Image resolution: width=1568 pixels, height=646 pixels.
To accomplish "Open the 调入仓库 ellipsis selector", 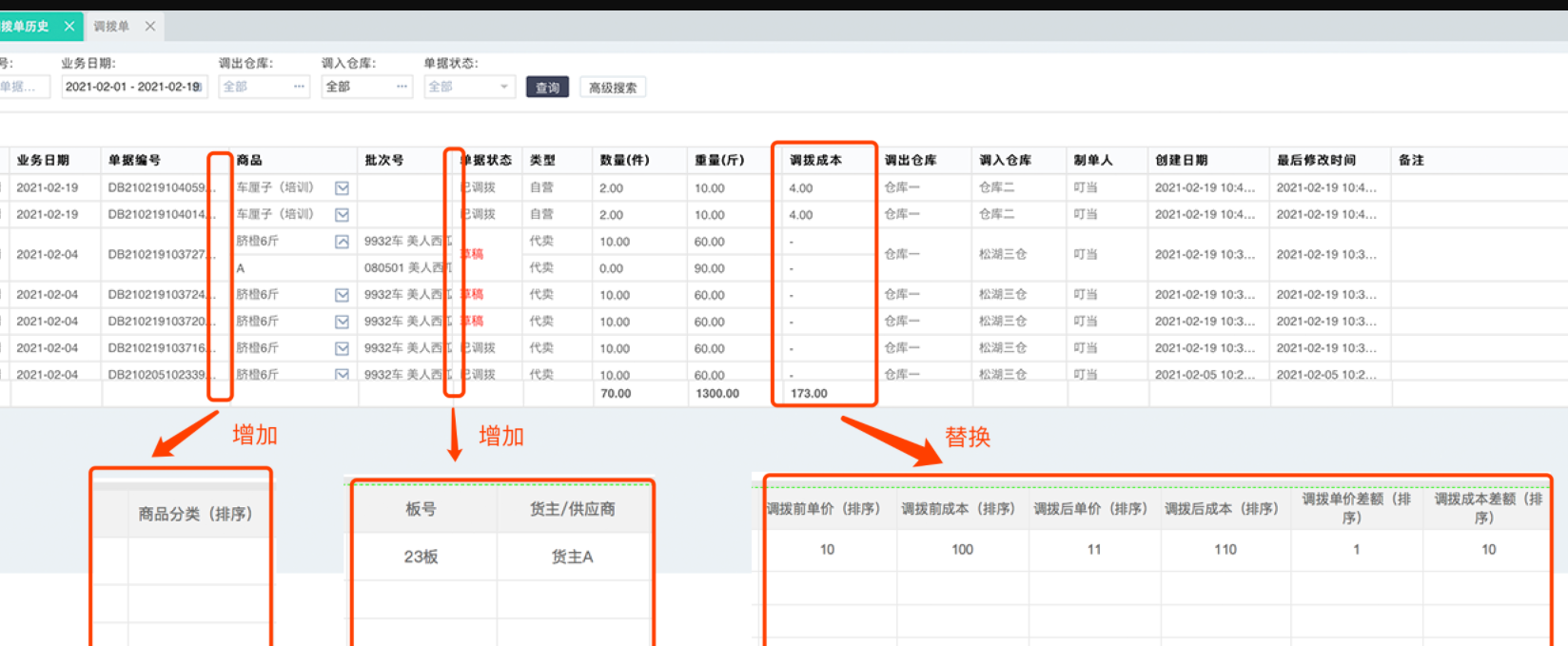I will [x=402, y=87].
